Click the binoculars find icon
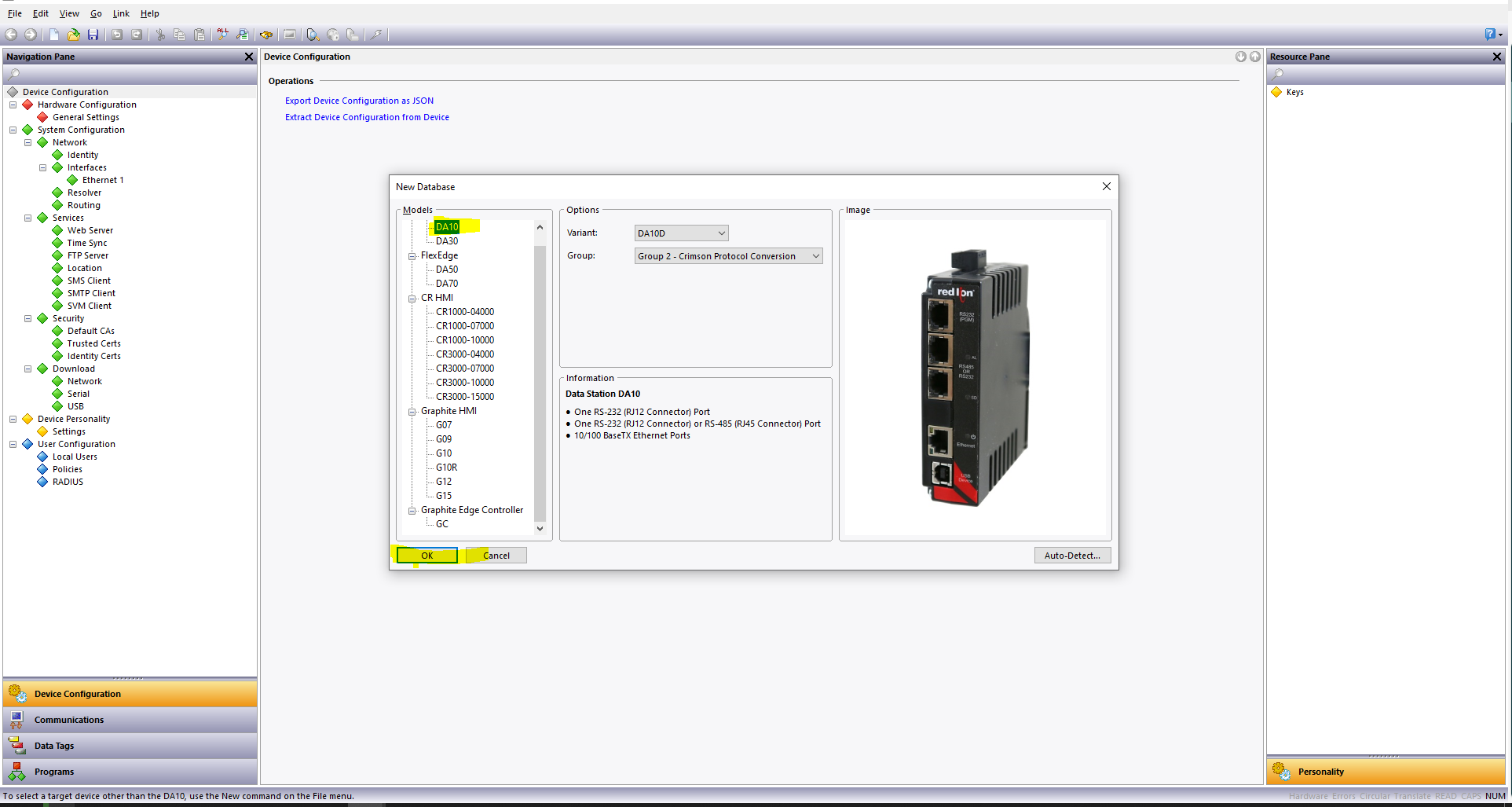1512x807 pixels. 266,35
